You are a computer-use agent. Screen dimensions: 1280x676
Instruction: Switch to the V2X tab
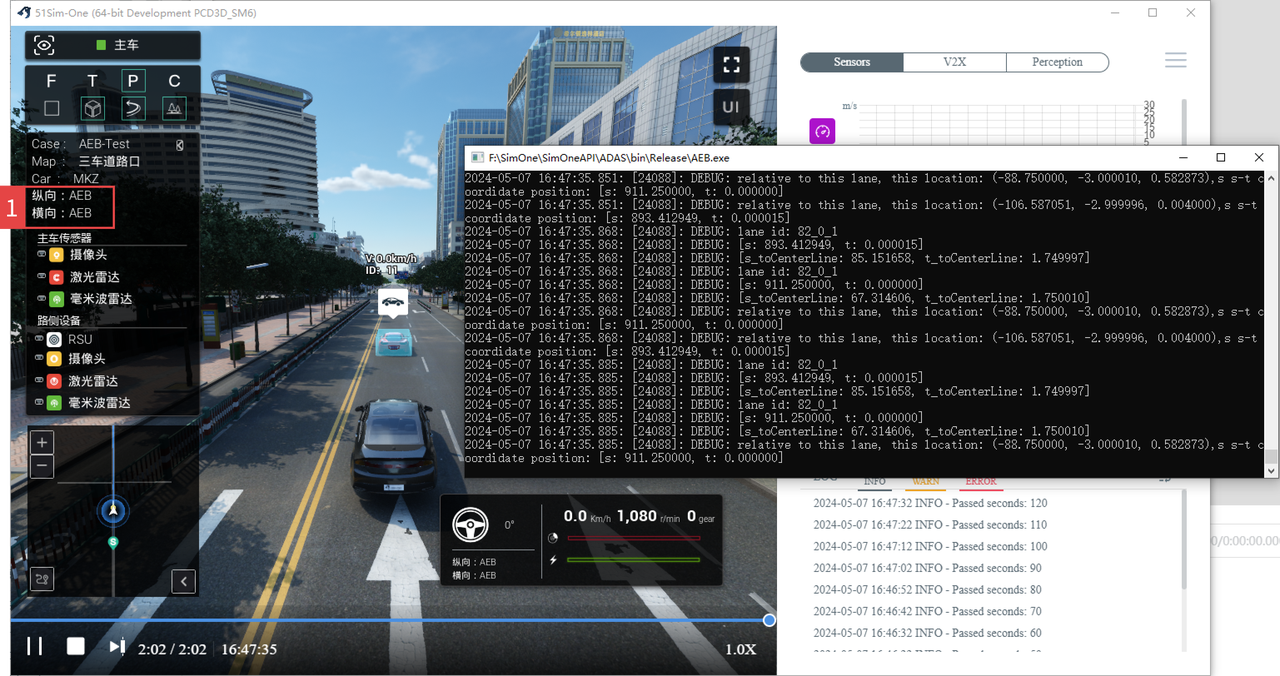[x=954, y=62]
